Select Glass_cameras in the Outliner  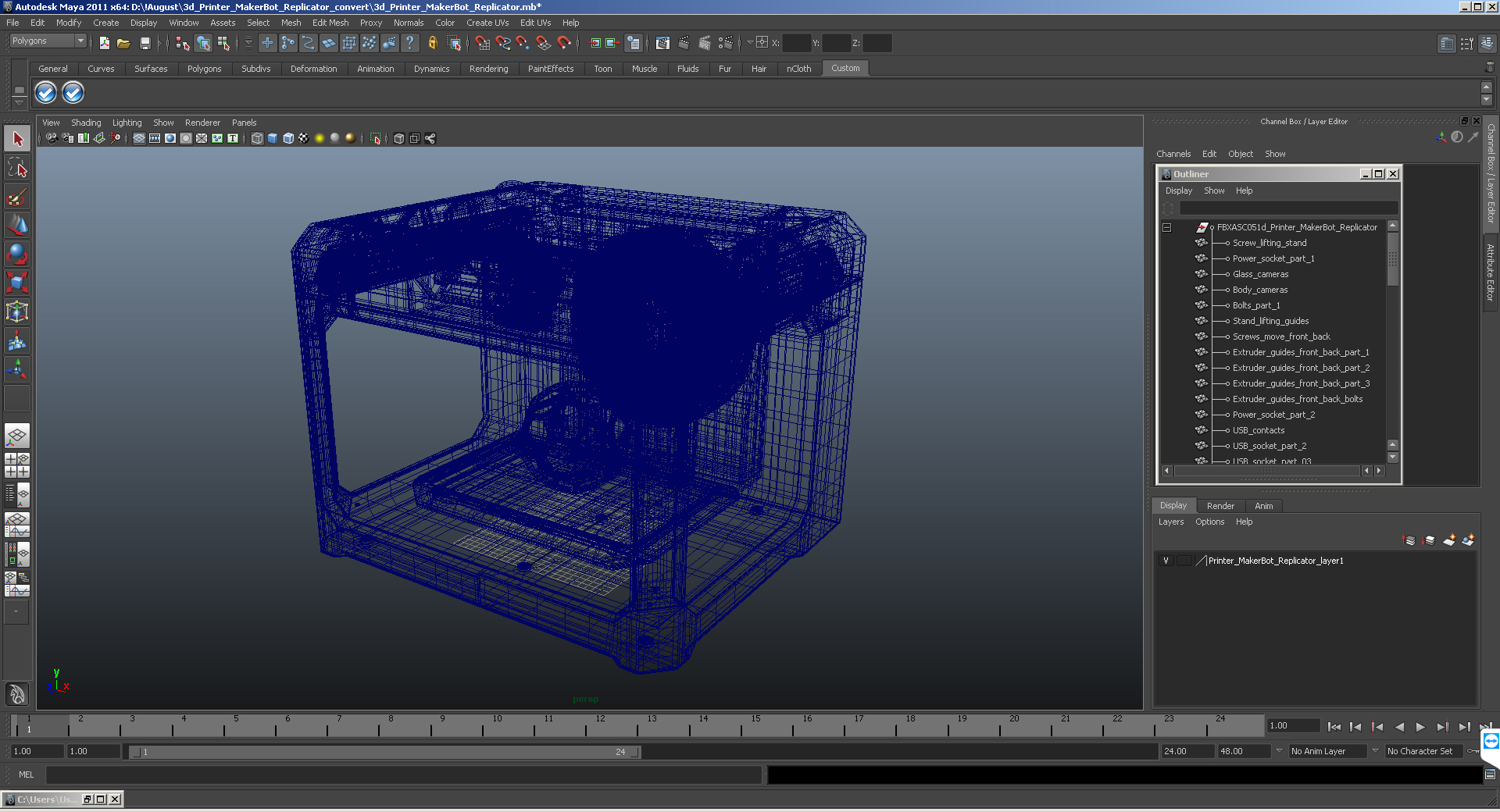pos(1260,274)
